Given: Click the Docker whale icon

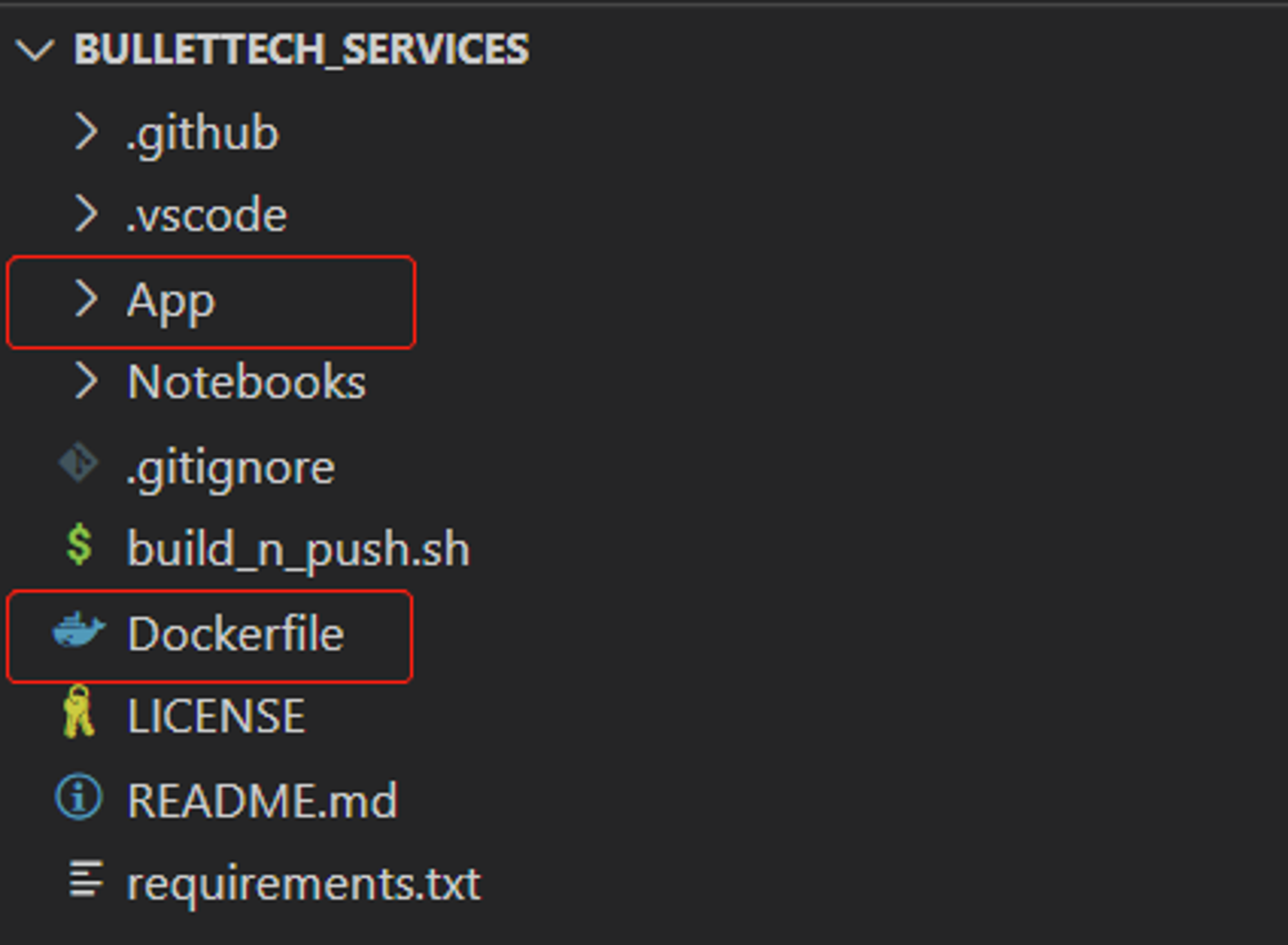Looking at the screenshot, I should (79, 629).
